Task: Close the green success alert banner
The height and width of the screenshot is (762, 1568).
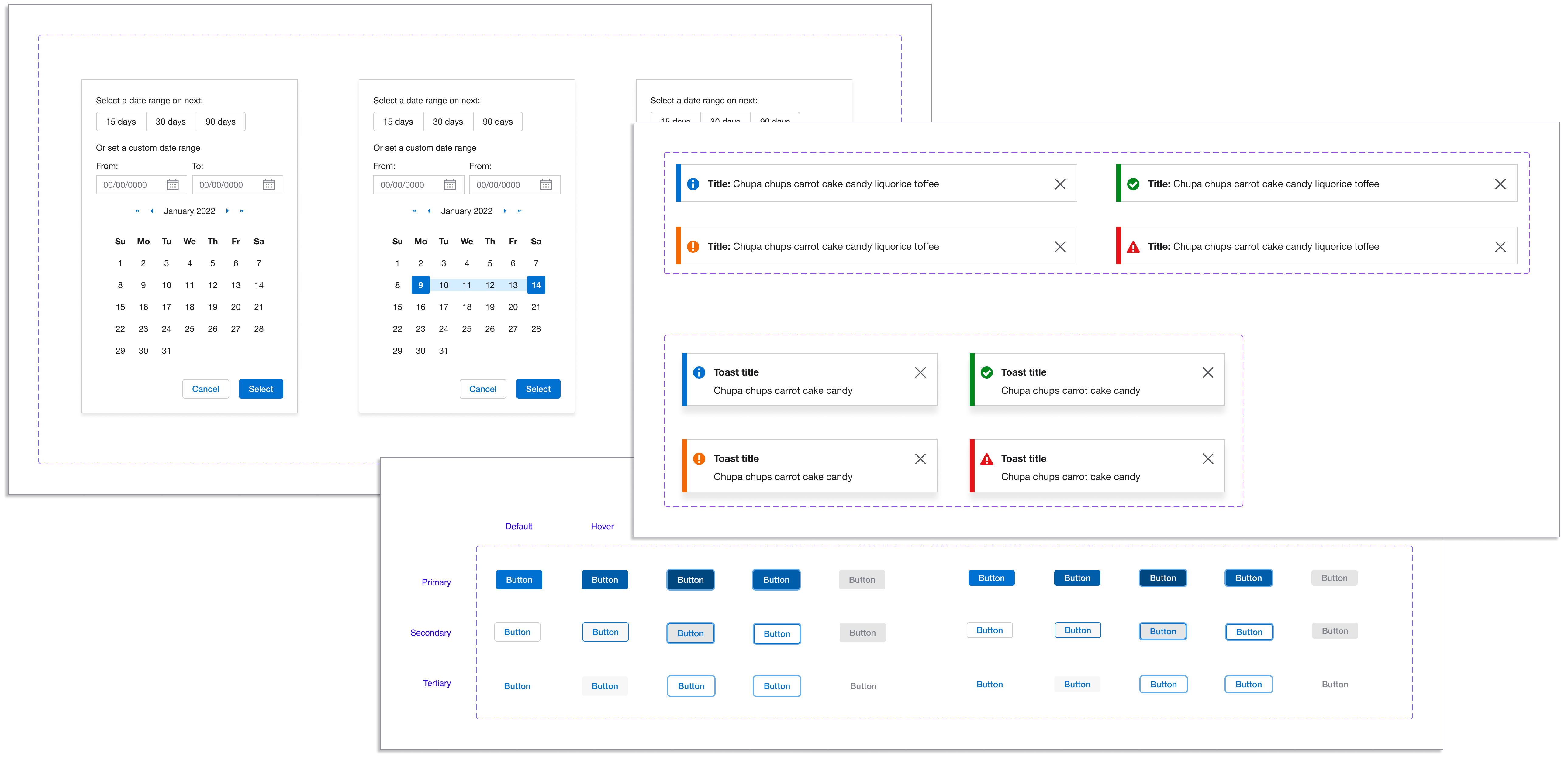Action: [x=1500, y=184]
